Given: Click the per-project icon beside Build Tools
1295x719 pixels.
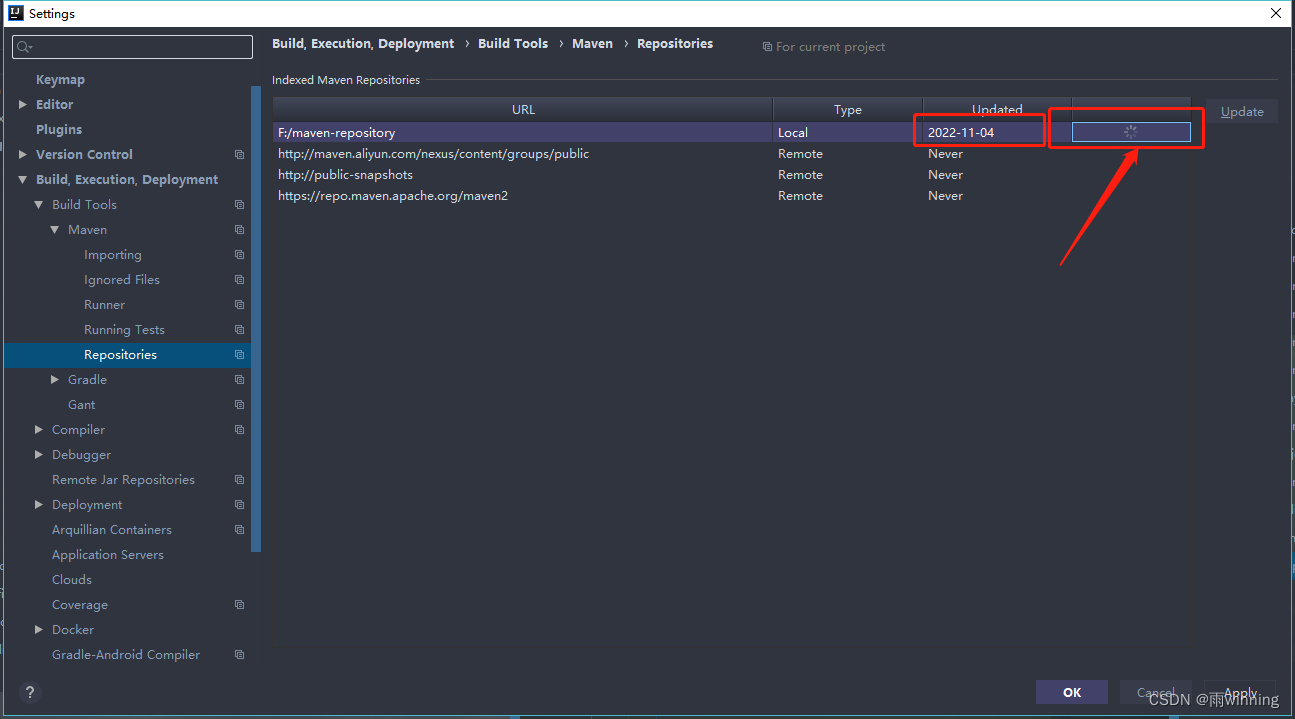Looking at the screenshot, I should coord(239,205).
